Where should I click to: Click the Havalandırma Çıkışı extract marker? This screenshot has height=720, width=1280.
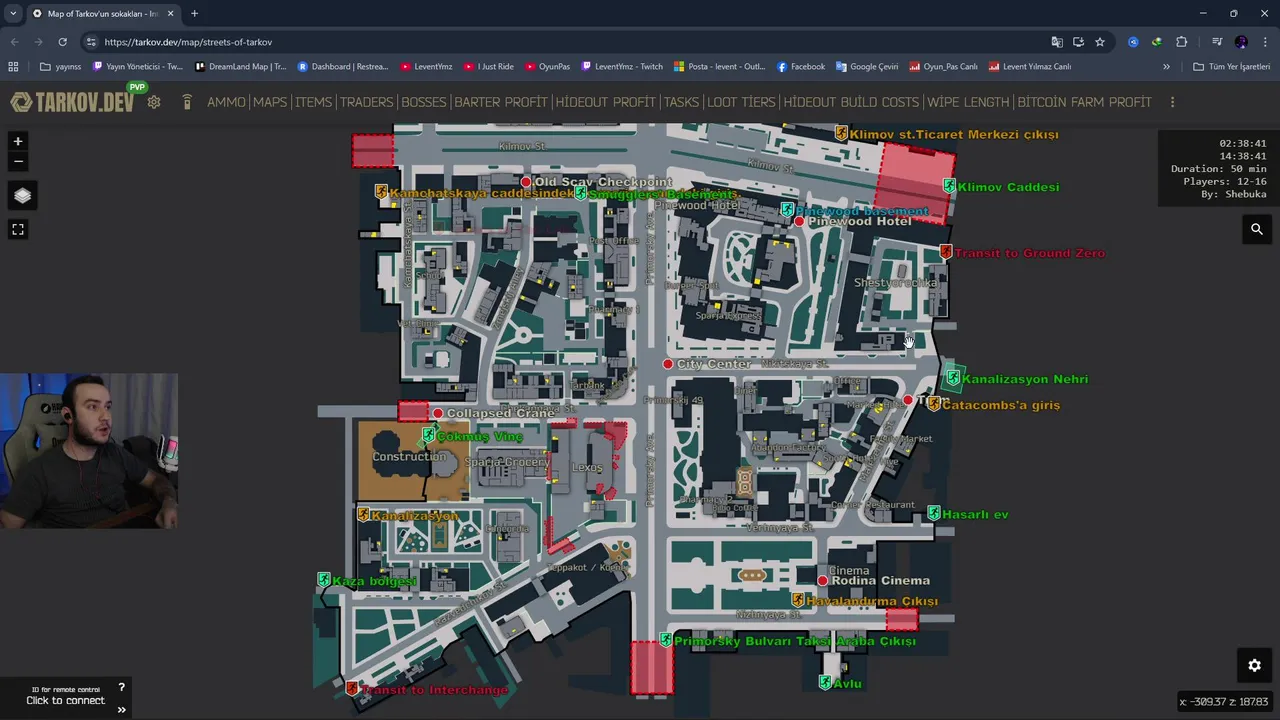797,601
